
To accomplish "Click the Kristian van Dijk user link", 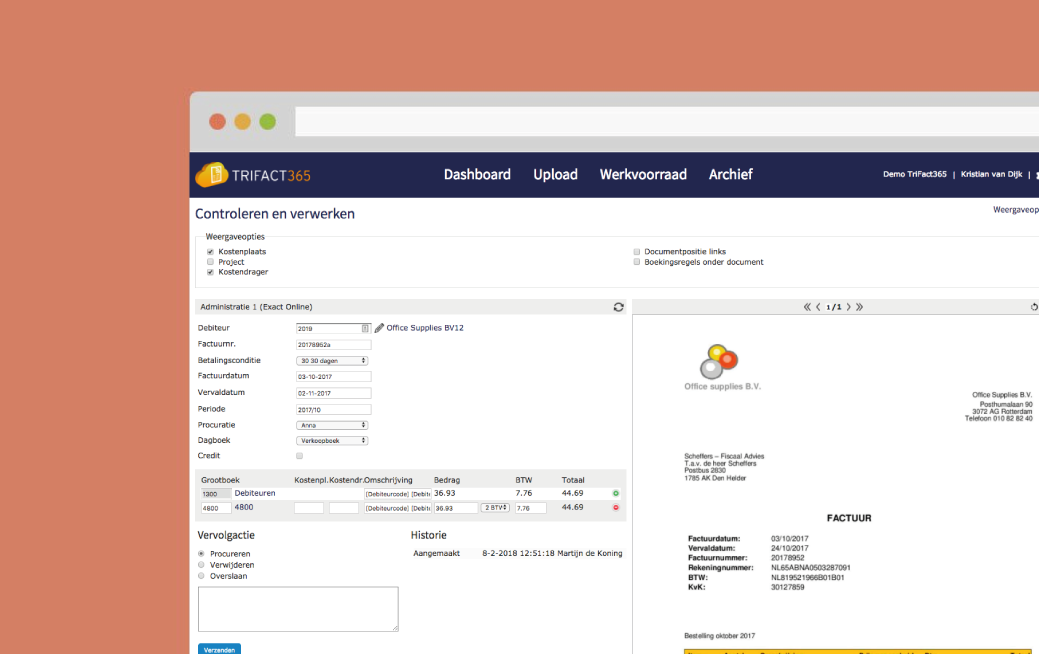I will point(991,174).
